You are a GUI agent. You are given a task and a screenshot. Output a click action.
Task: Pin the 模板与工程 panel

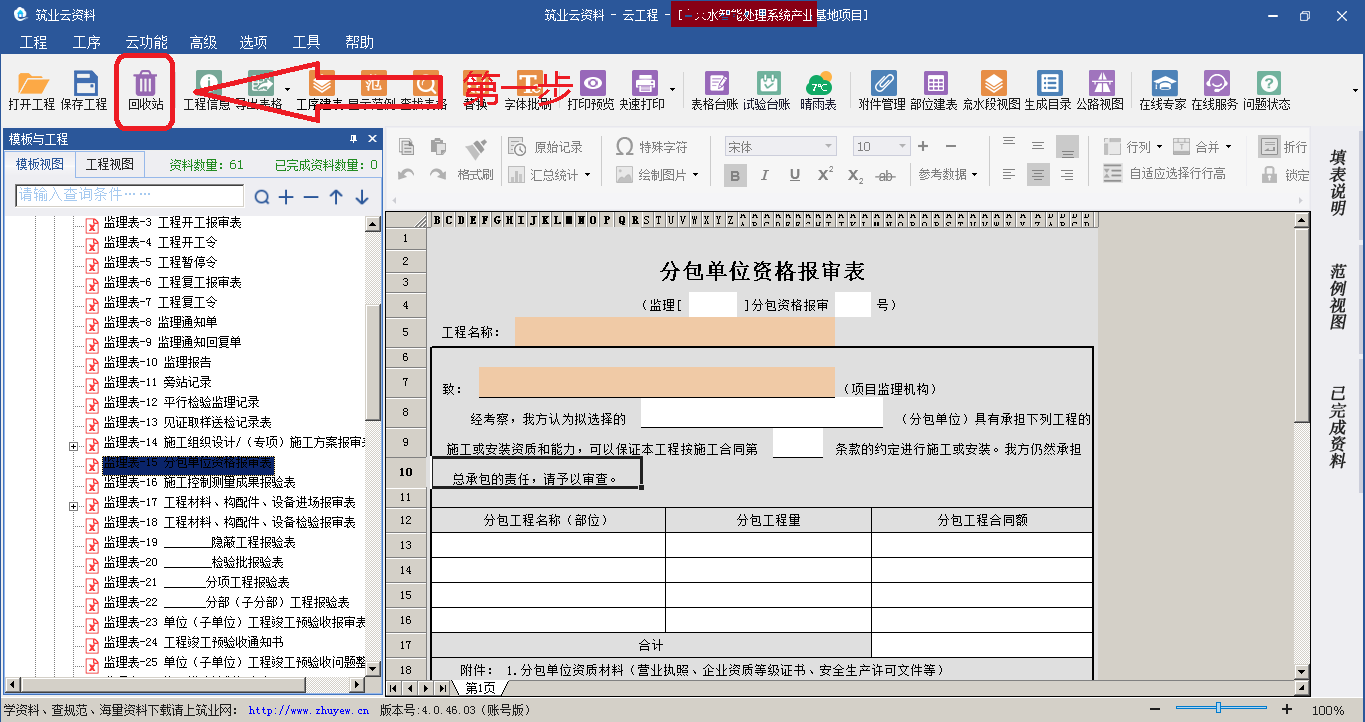click(353, 139)
